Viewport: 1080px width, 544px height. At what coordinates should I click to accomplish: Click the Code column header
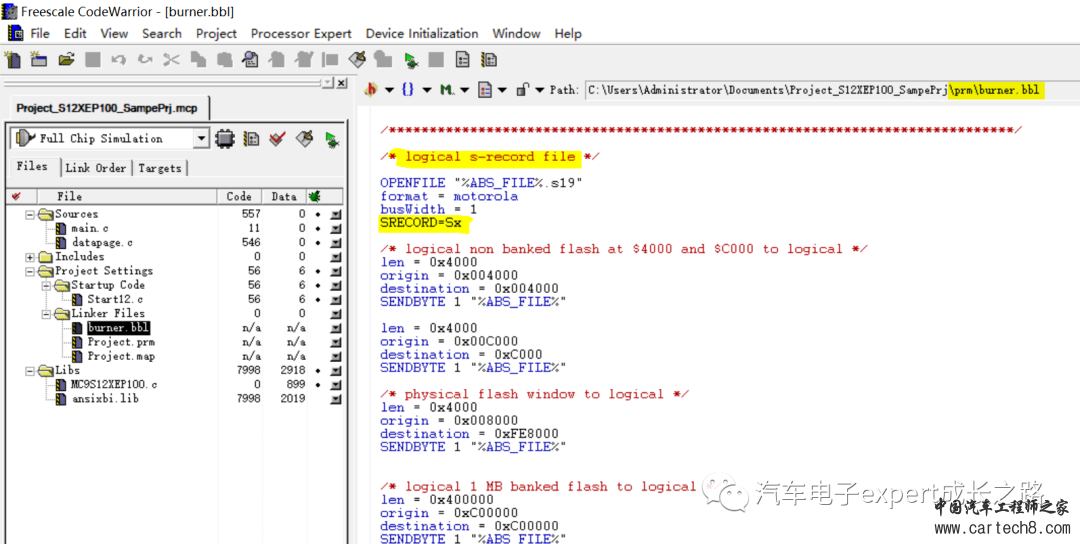239,196
